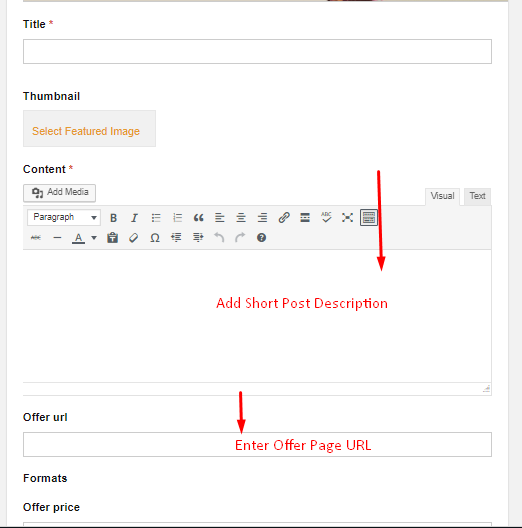Insert a bulleted list
This screenshot has height=528, width=522.
pos(156,218)
